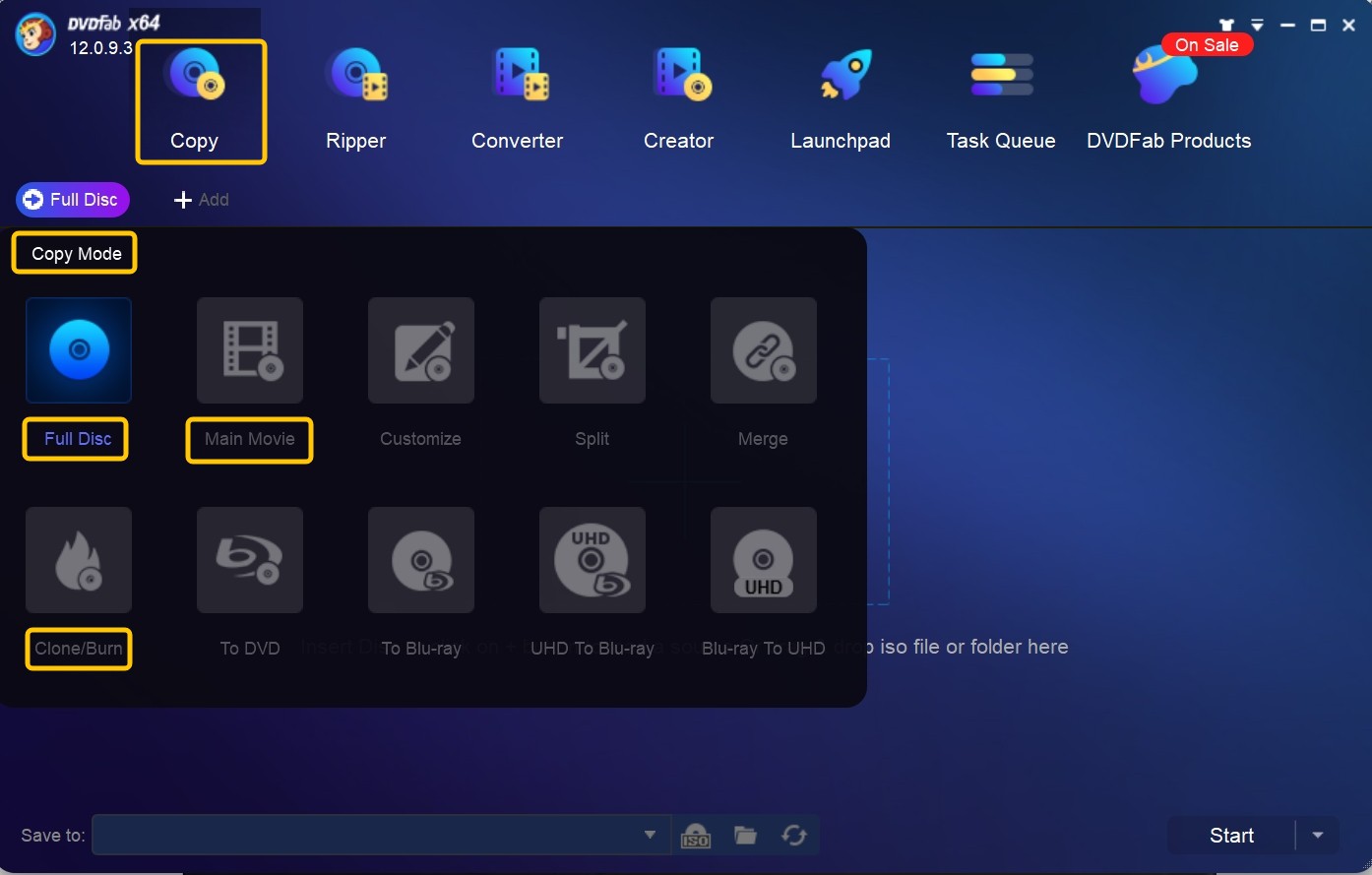Screen dimensions: 1372x875
Task: Expand the Save to path dropdown
Action: [x=650, y=835]
